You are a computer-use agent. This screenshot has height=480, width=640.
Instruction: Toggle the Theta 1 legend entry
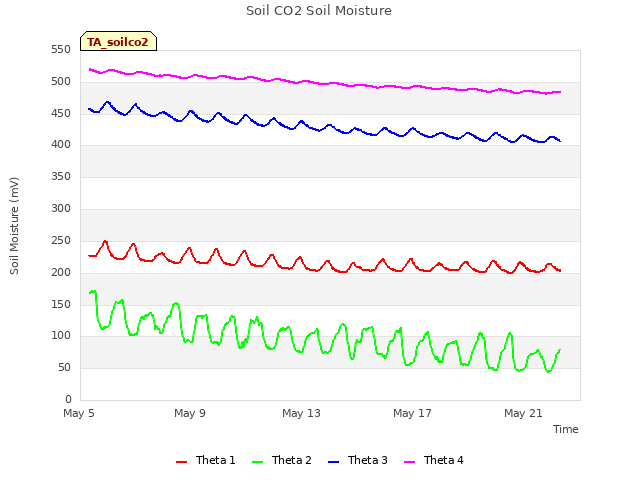[206, 460]
